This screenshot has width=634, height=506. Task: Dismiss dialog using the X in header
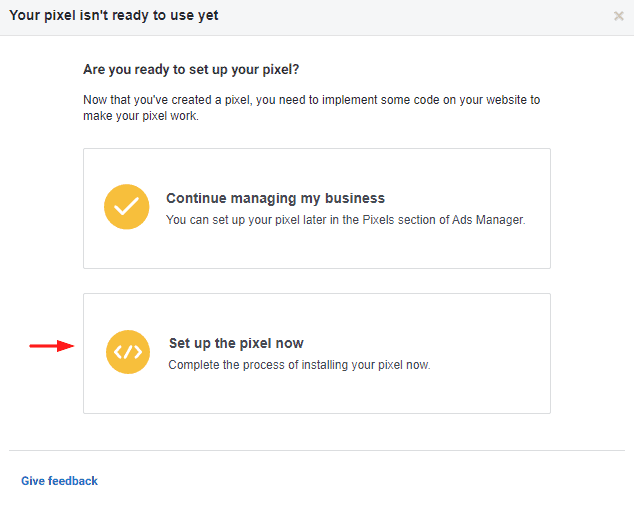click(619, 16)
